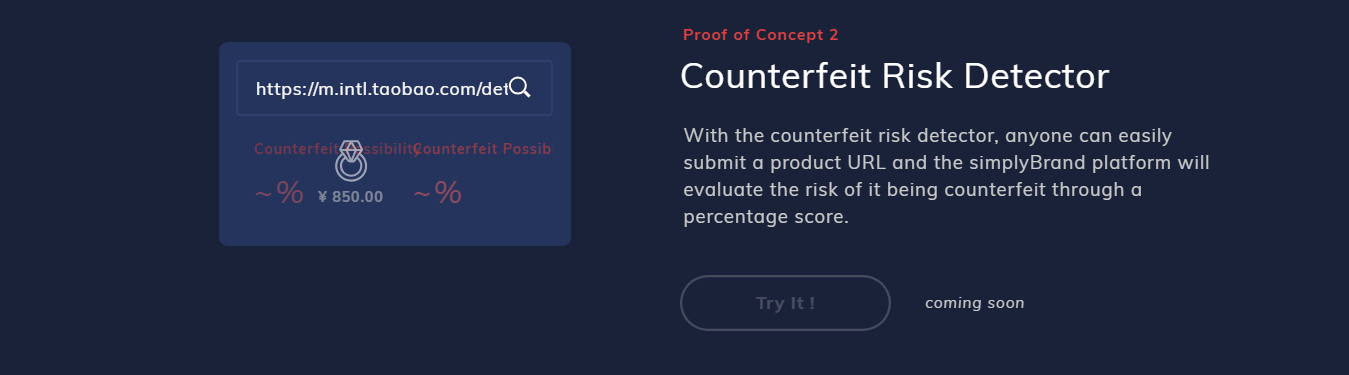
Task: Click the right "~%" score value
Action: (438, 193)
